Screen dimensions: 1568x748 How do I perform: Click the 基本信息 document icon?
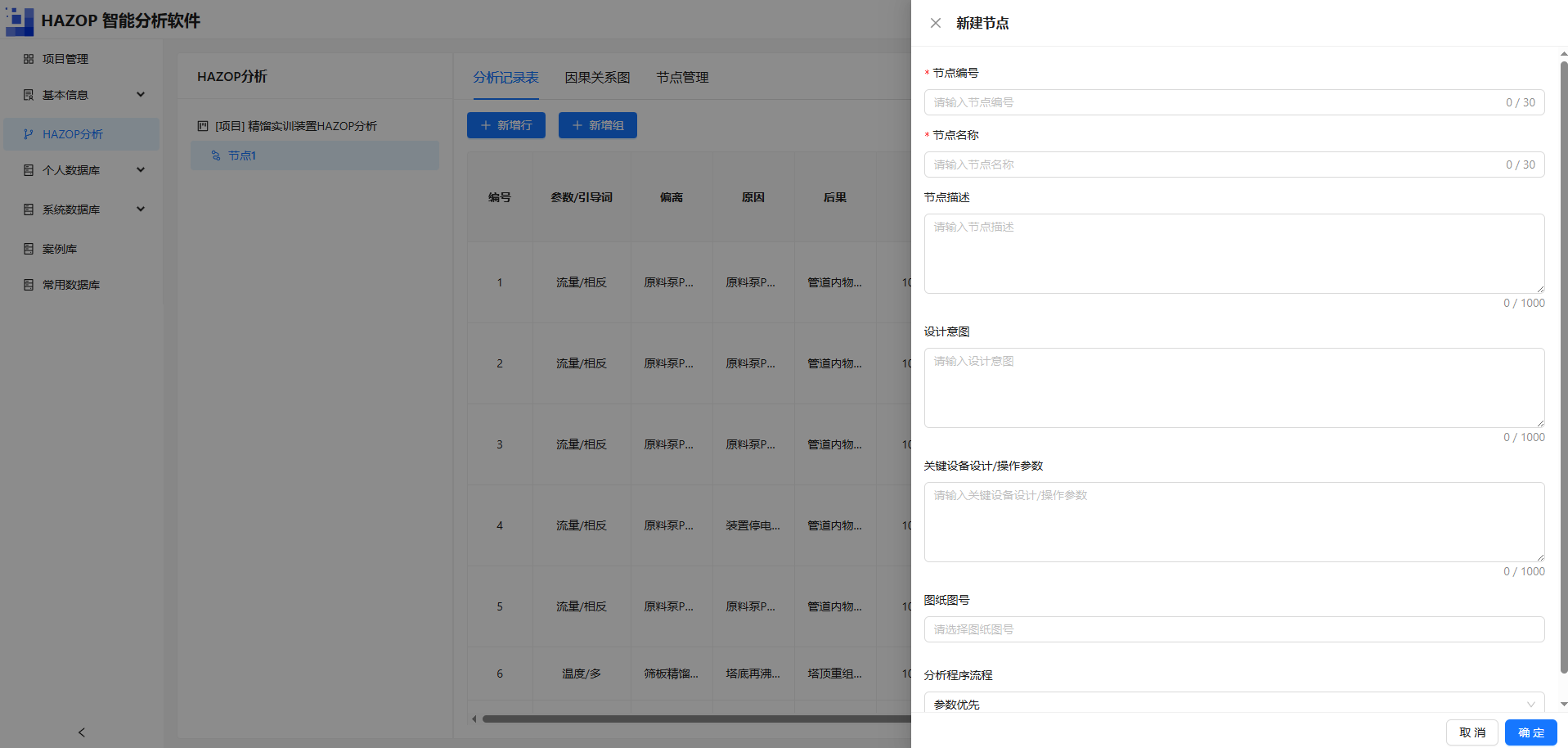click(29, 95)
